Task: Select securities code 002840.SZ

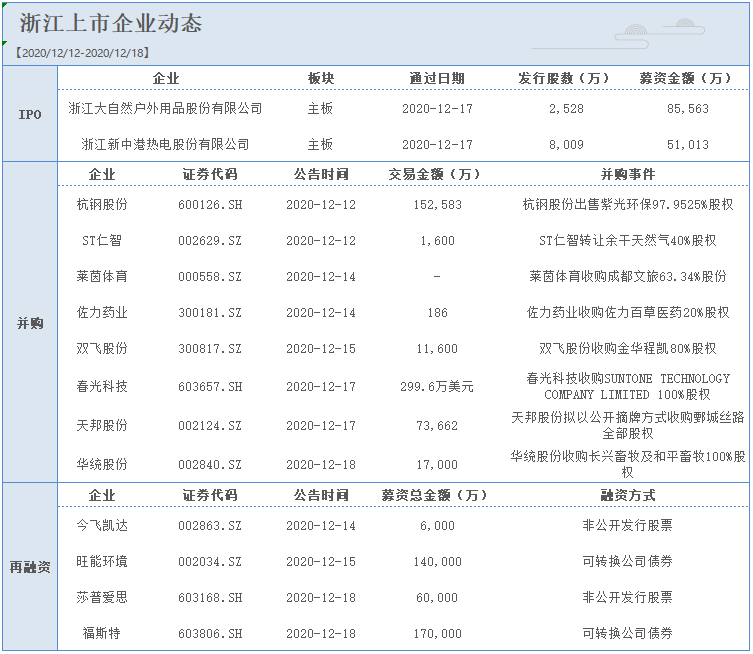Action: coord(210,464)
